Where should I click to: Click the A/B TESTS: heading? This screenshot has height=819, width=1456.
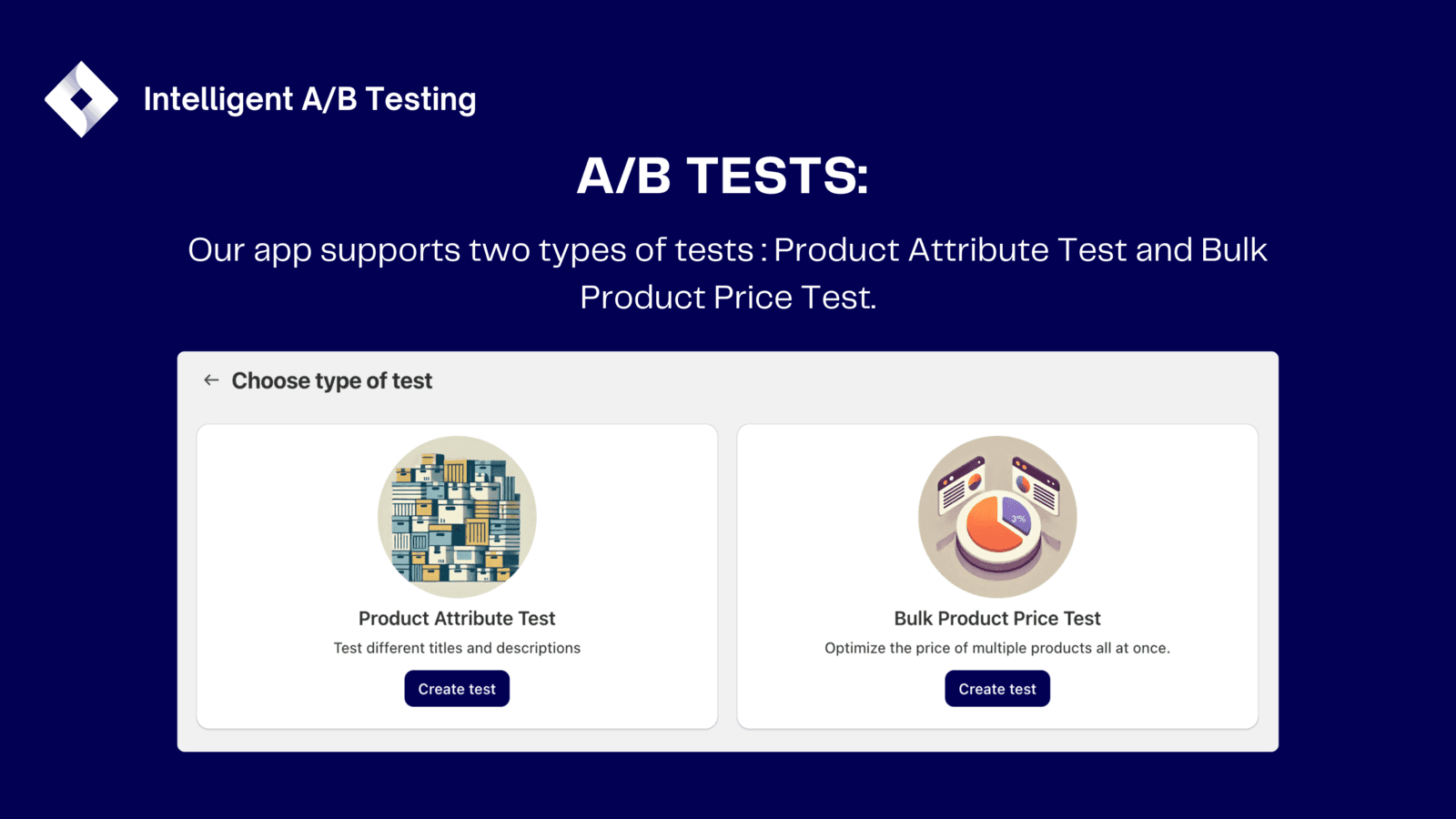click(723, 176)
